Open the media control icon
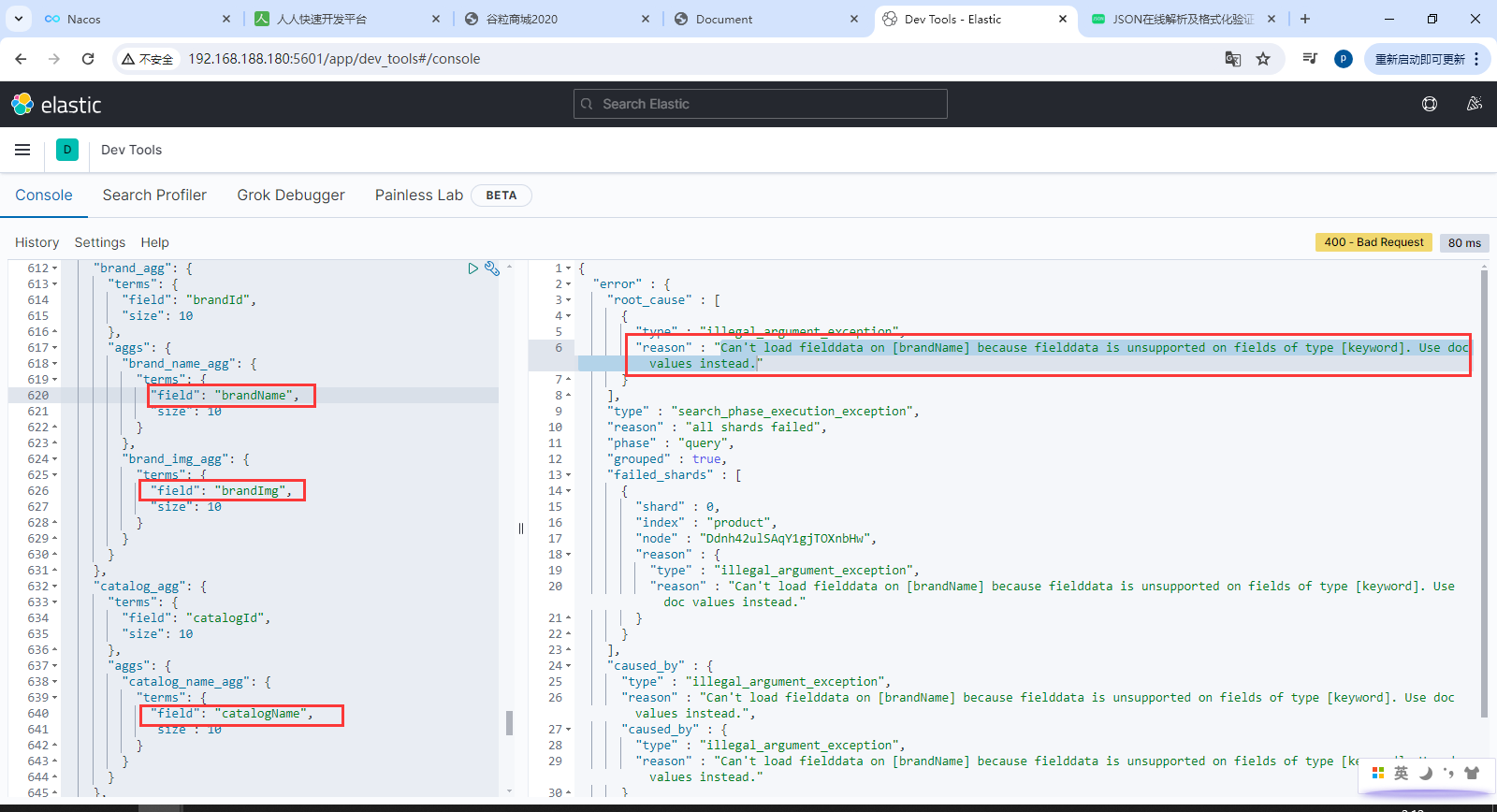Image resolution: width=1497 pixels, height=812 pixels. click(1310, 59)
